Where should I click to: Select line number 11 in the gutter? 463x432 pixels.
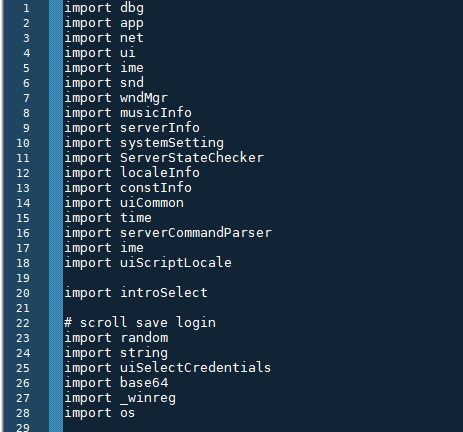23,158
